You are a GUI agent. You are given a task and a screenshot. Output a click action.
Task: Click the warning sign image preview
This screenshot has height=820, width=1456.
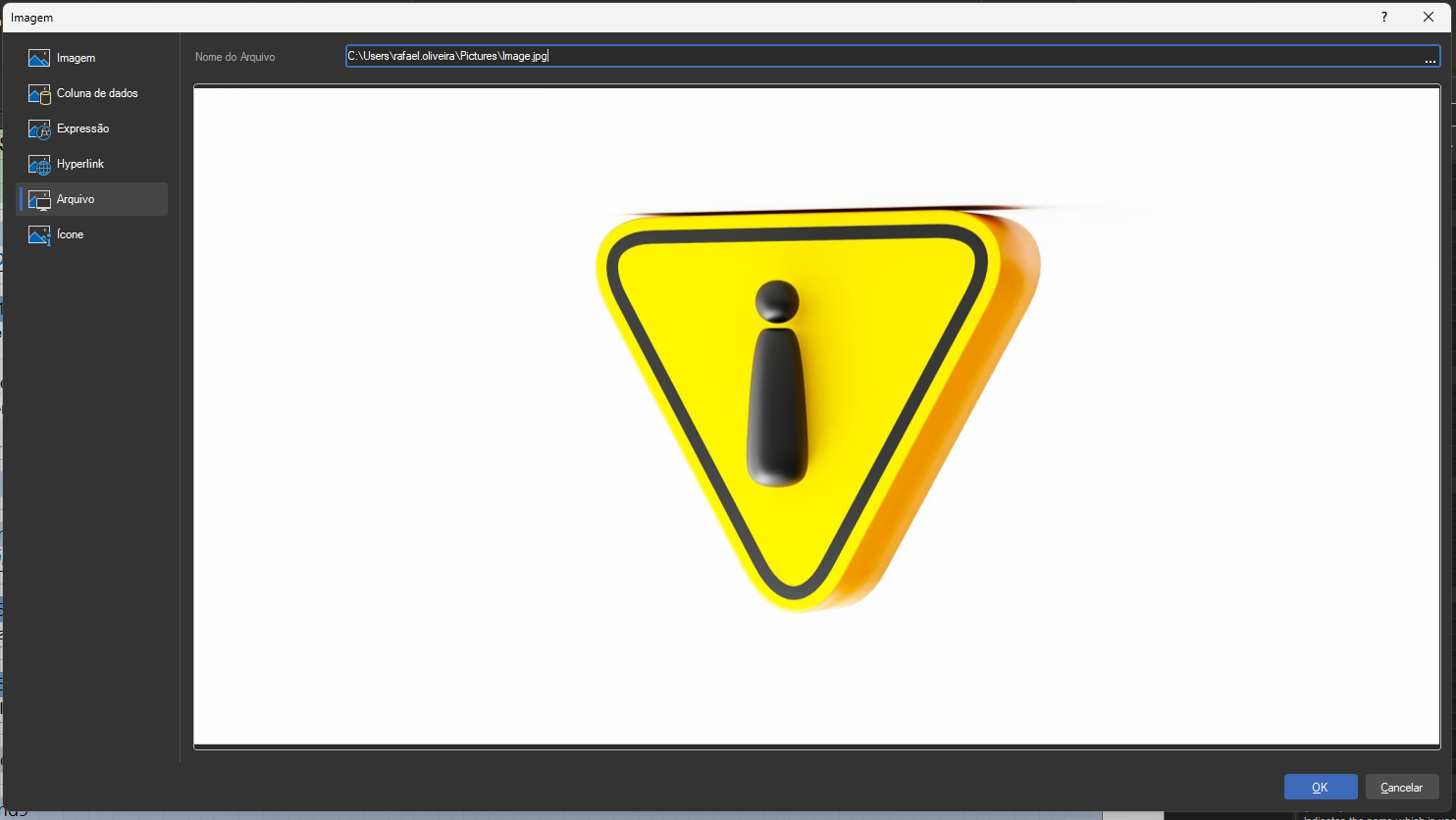coord(816,416)
